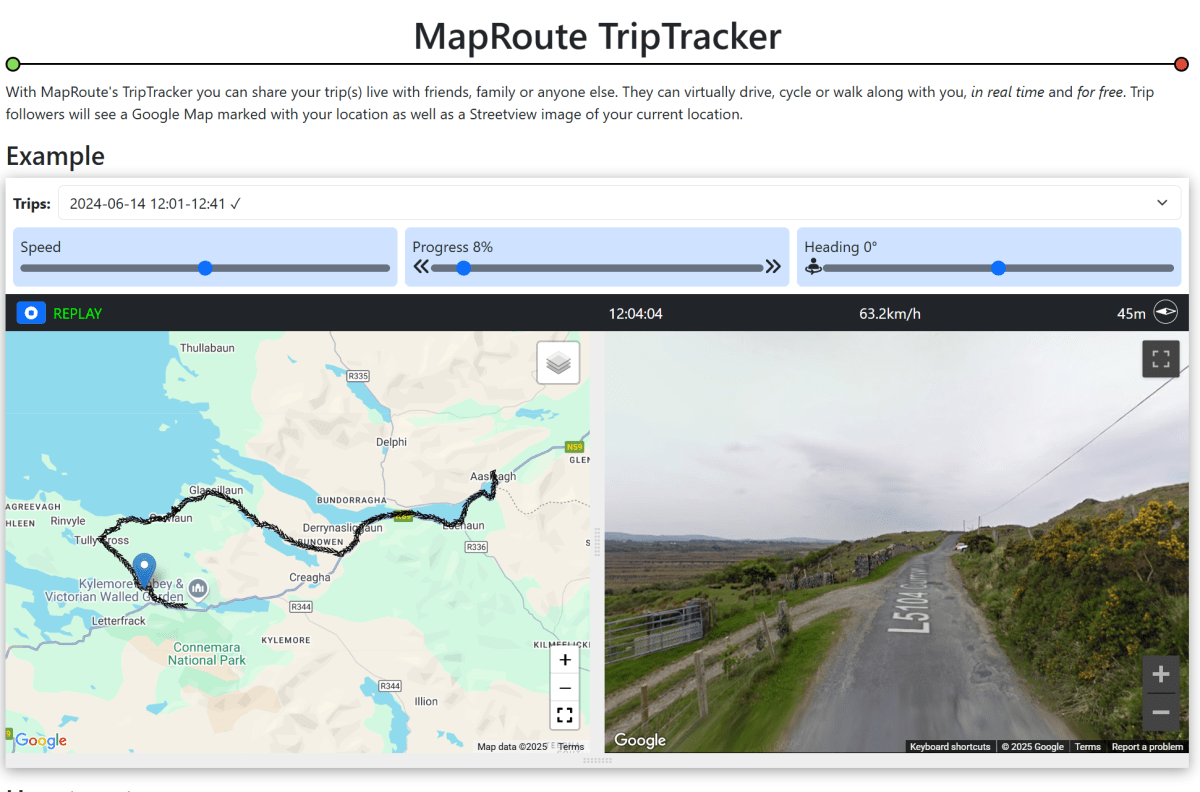Click the Connemara National Park label
Screen dimensions: 1200x792
pyautogui.click(x=207, y=653)
